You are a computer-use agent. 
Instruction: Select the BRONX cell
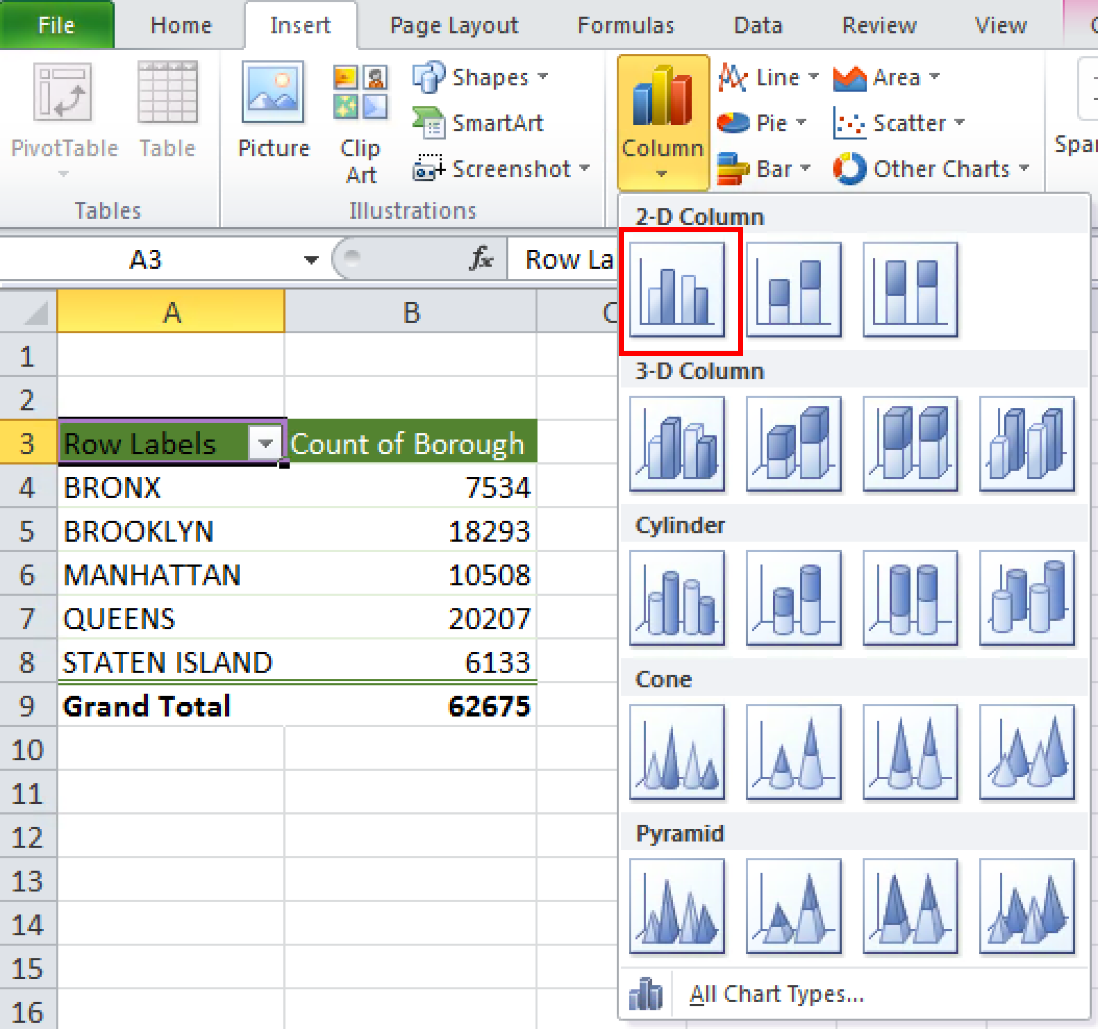172,488
